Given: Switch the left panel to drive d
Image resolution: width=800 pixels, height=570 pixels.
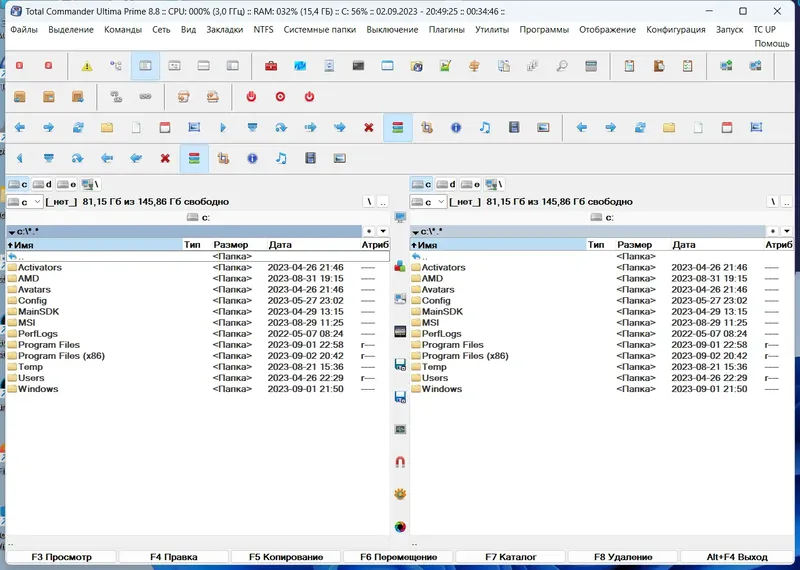Looking at the screenshot, I should (42, 184).
